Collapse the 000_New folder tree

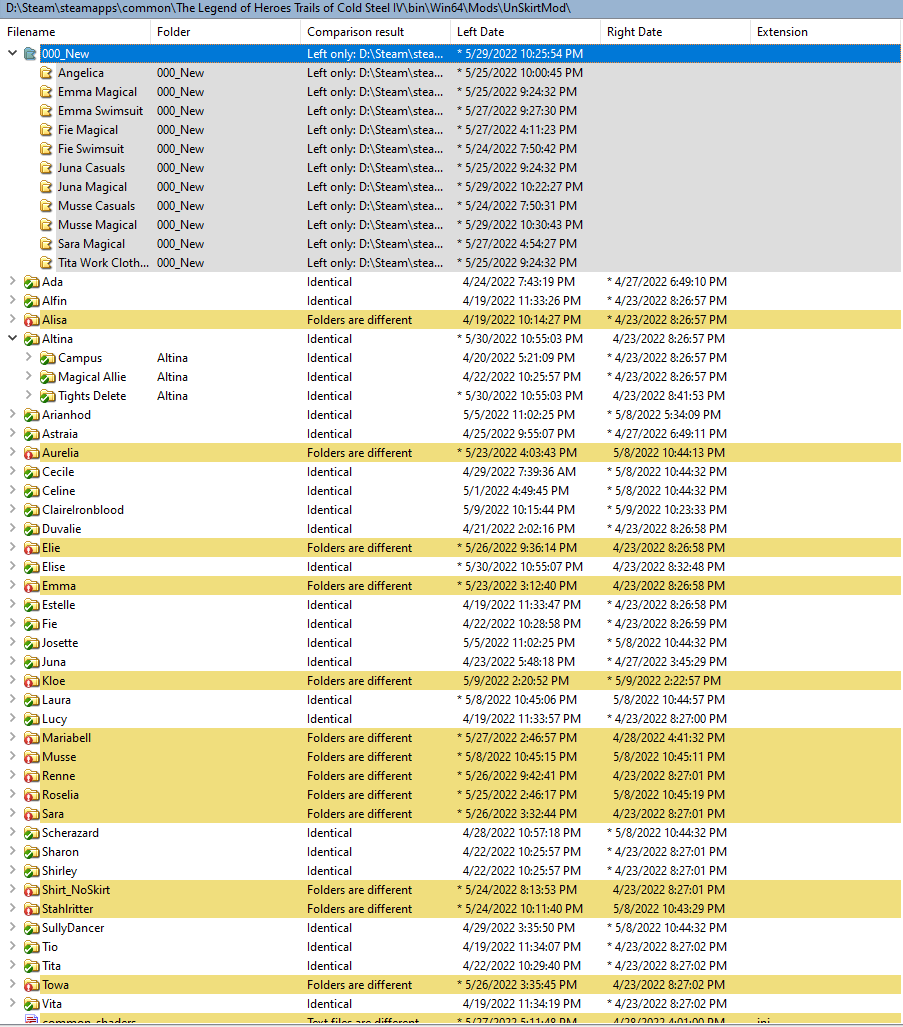[12, 53]
